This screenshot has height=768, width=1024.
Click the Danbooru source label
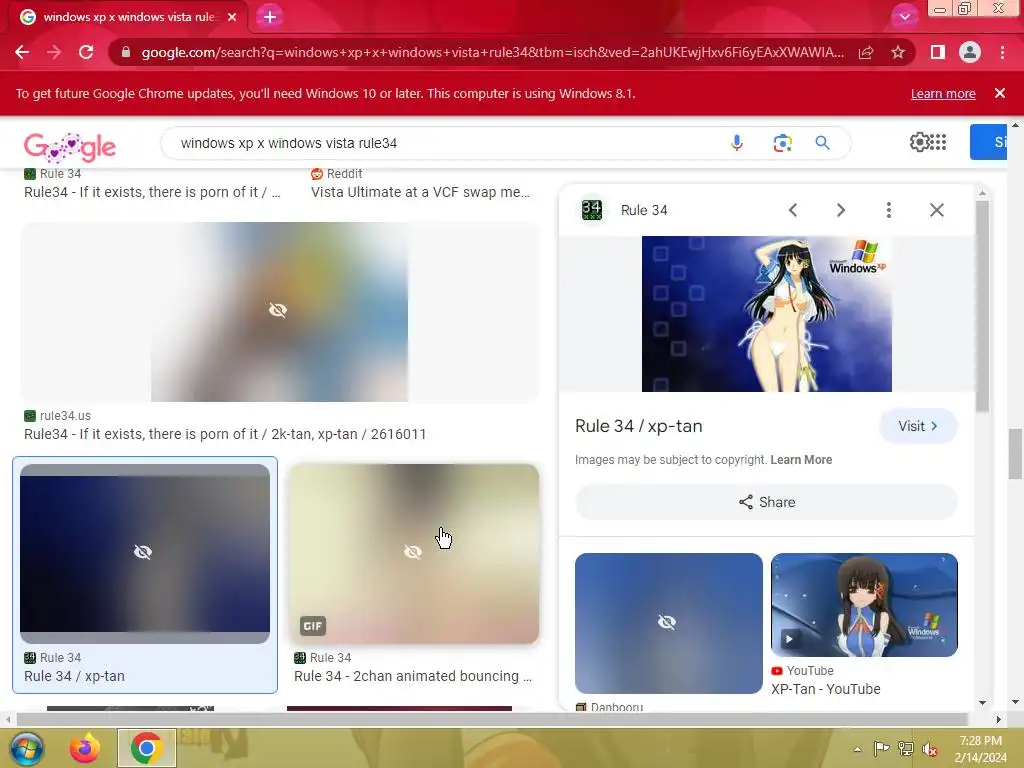point(616,707)
